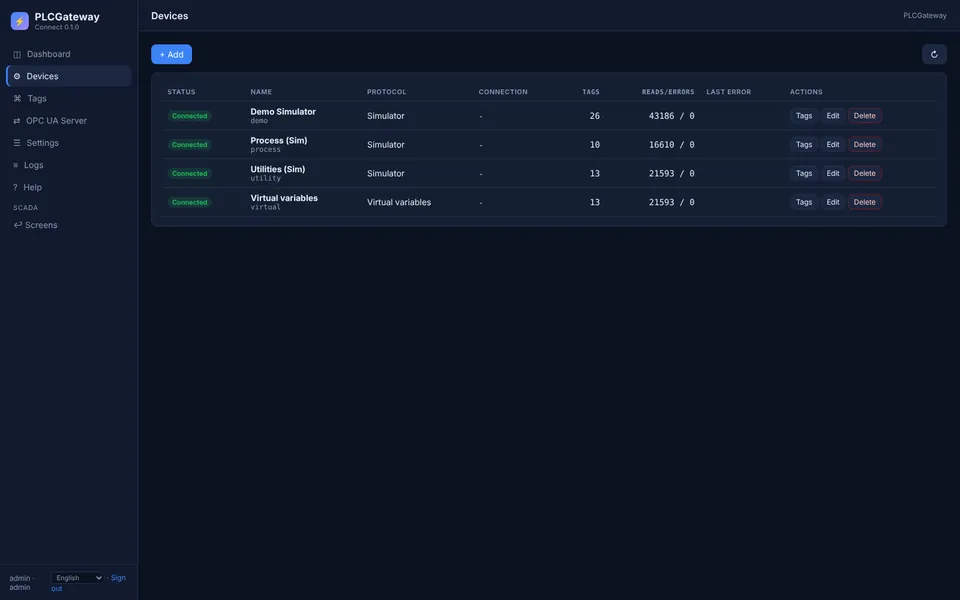The height and width of the screenshot is (600, 960).
Task: Open Tags for Virtual variables device
Action: (x=804, y=202)
